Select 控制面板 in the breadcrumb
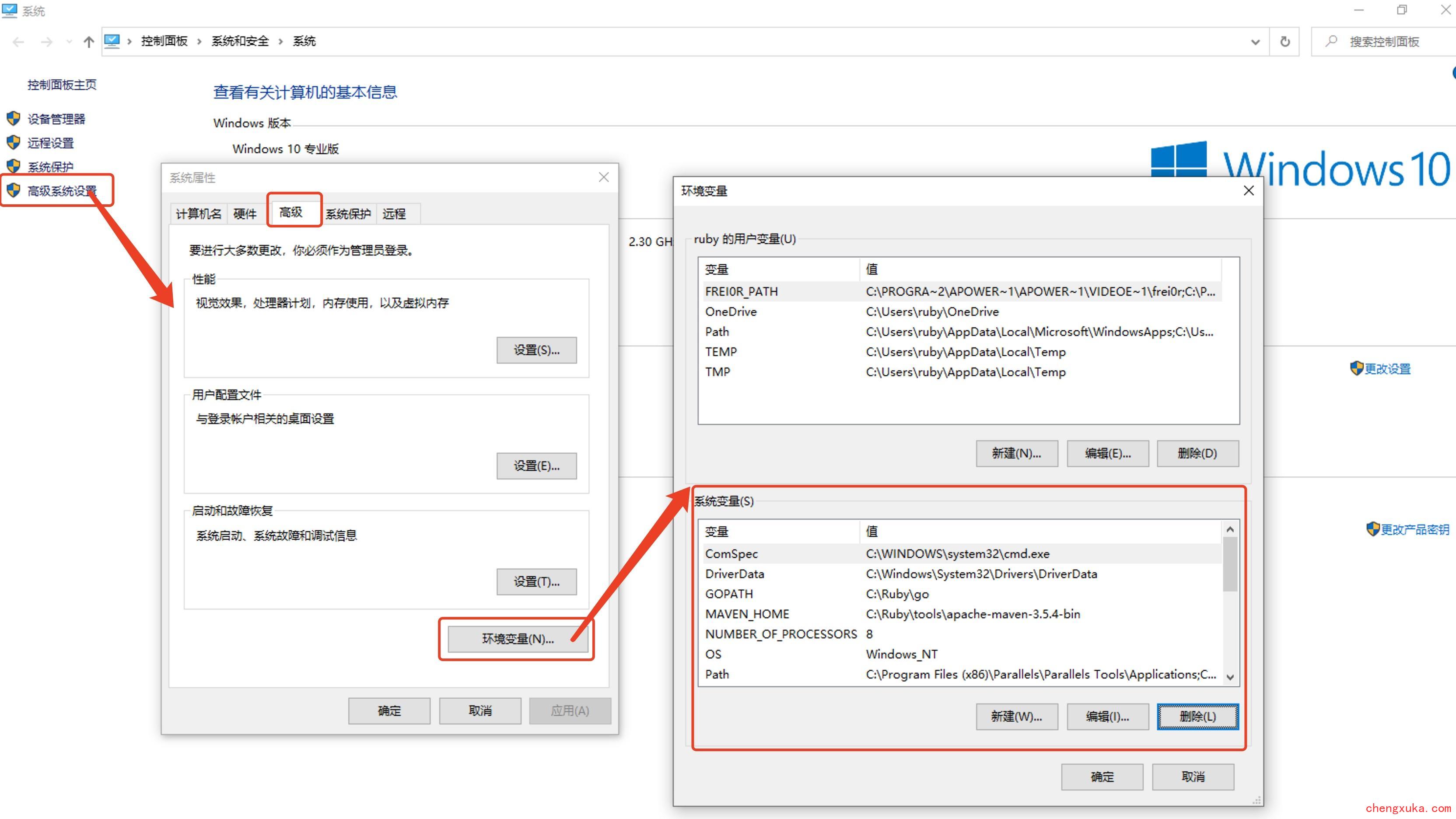 [164, 41]
